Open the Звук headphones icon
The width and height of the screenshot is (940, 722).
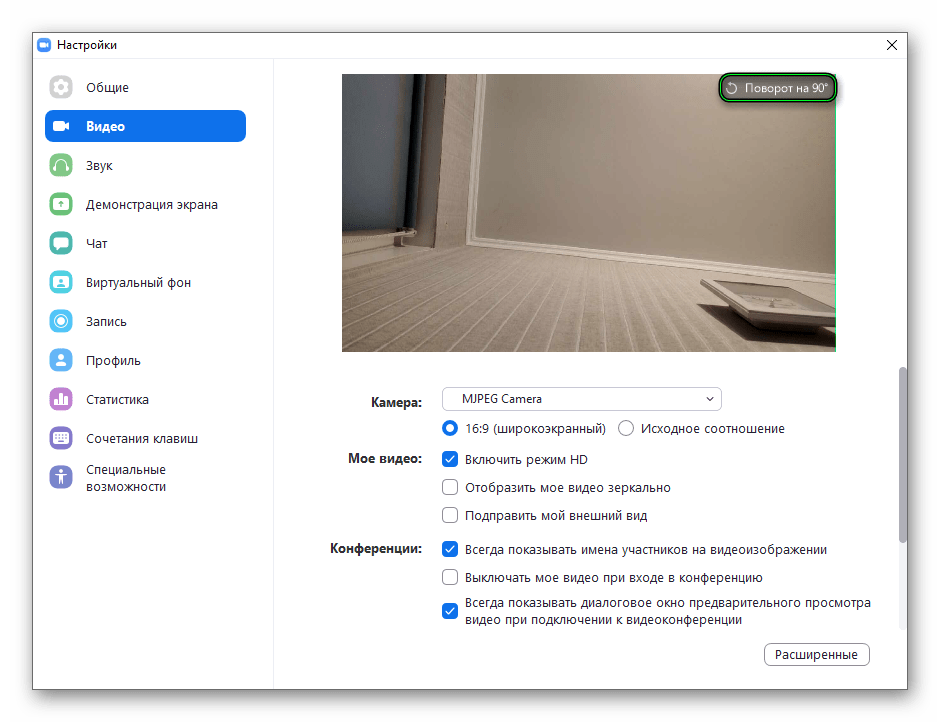coord(61,166)
